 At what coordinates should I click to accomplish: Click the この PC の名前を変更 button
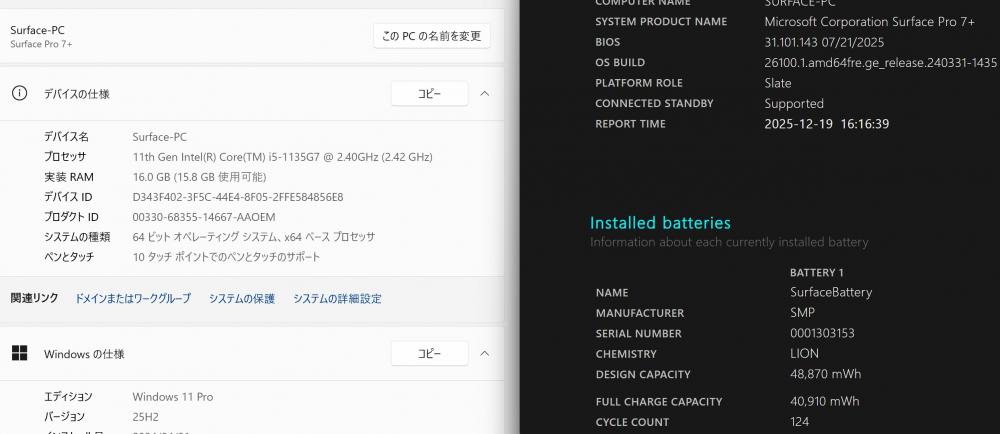(x=432, y=36)
